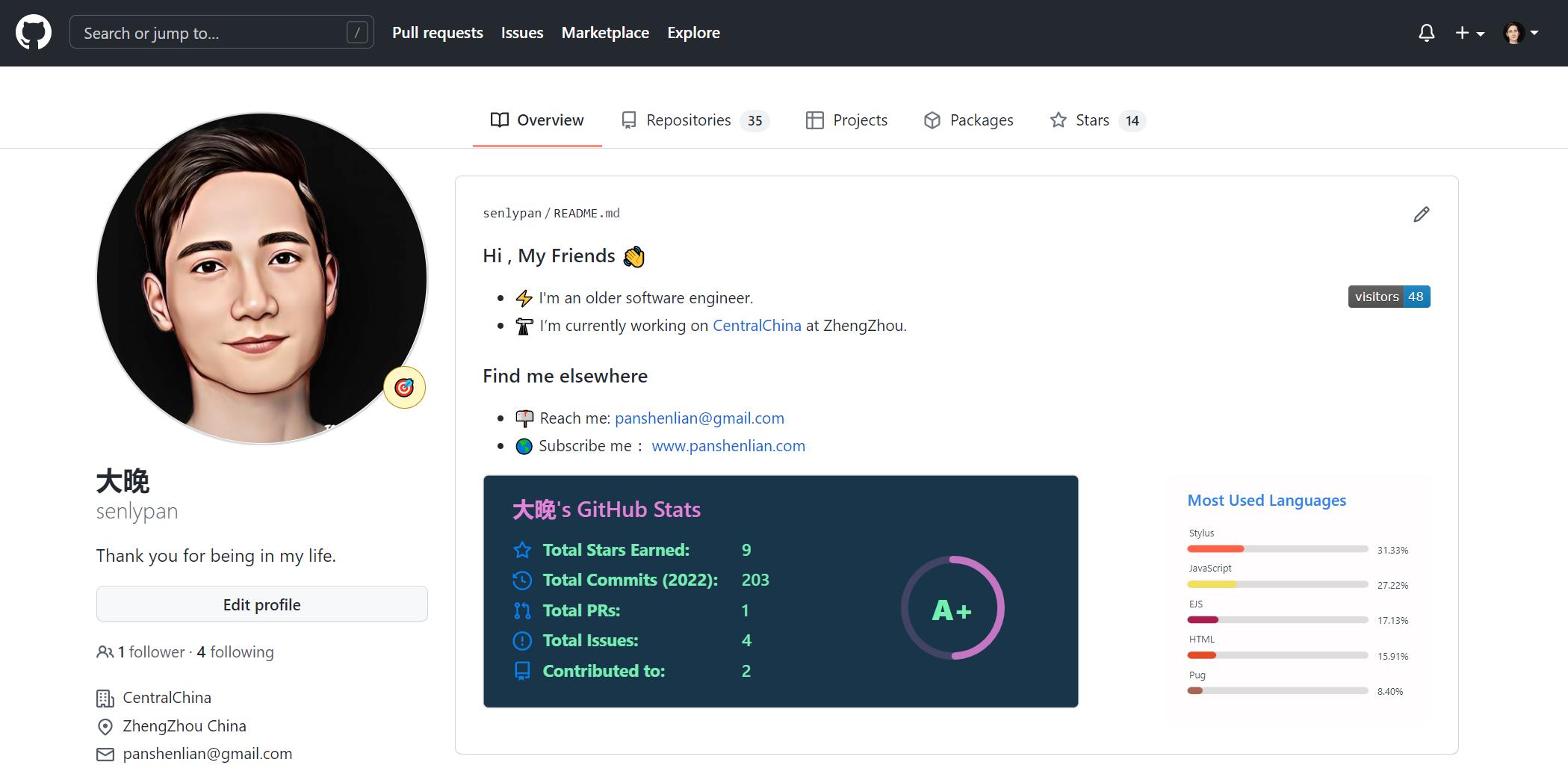This screenshot has height=774, width=1568.
Task: Click the slash shortcut key hint in search
Action: (357, 33)
